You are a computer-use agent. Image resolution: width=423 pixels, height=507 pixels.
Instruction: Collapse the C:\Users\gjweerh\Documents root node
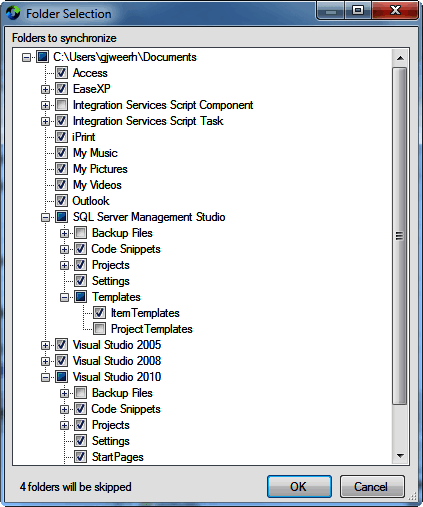tap(26, 57)
